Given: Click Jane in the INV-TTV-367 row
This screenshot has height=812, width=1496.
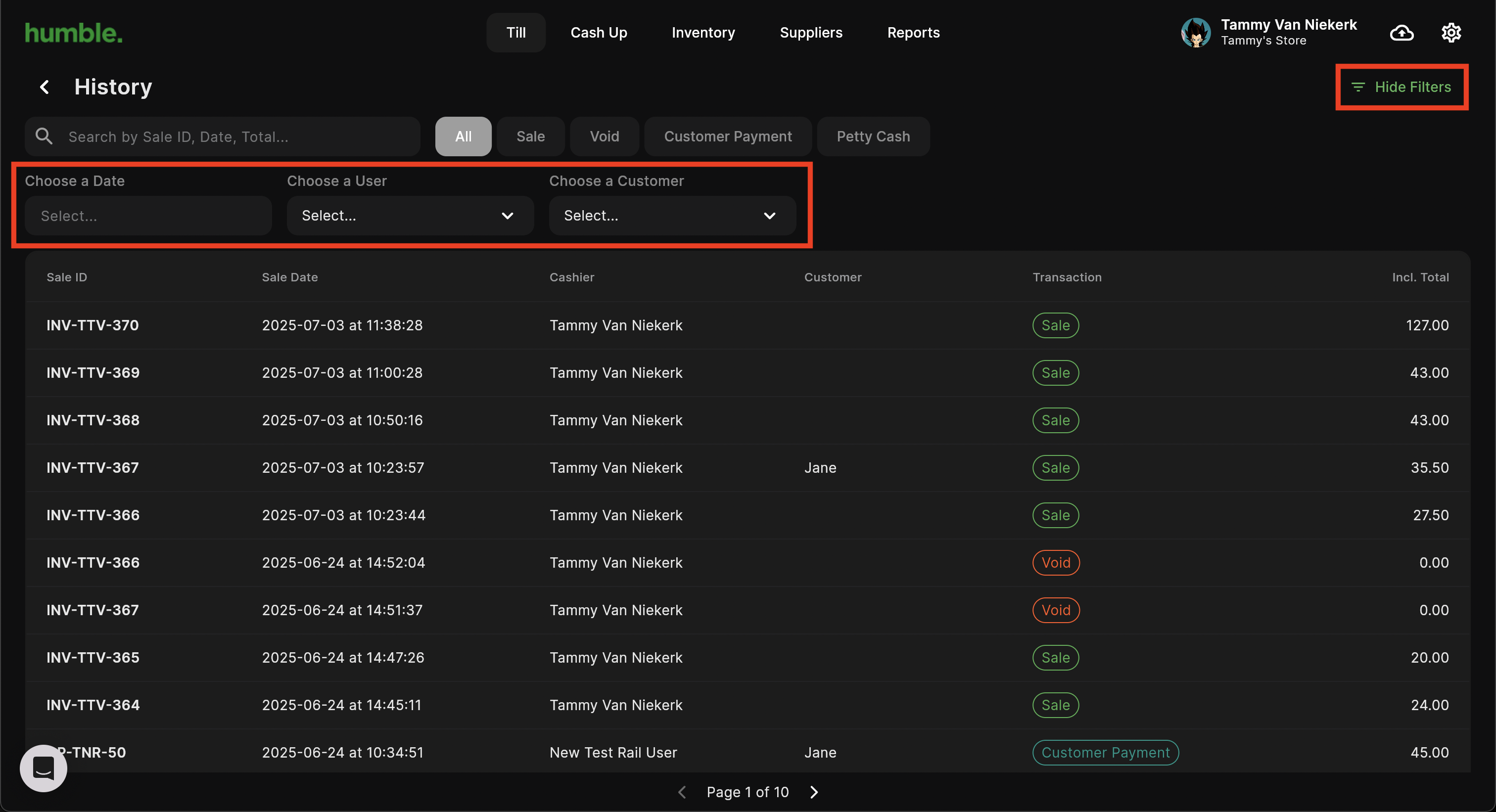Looking at the screenshot, I should (820, 468).
